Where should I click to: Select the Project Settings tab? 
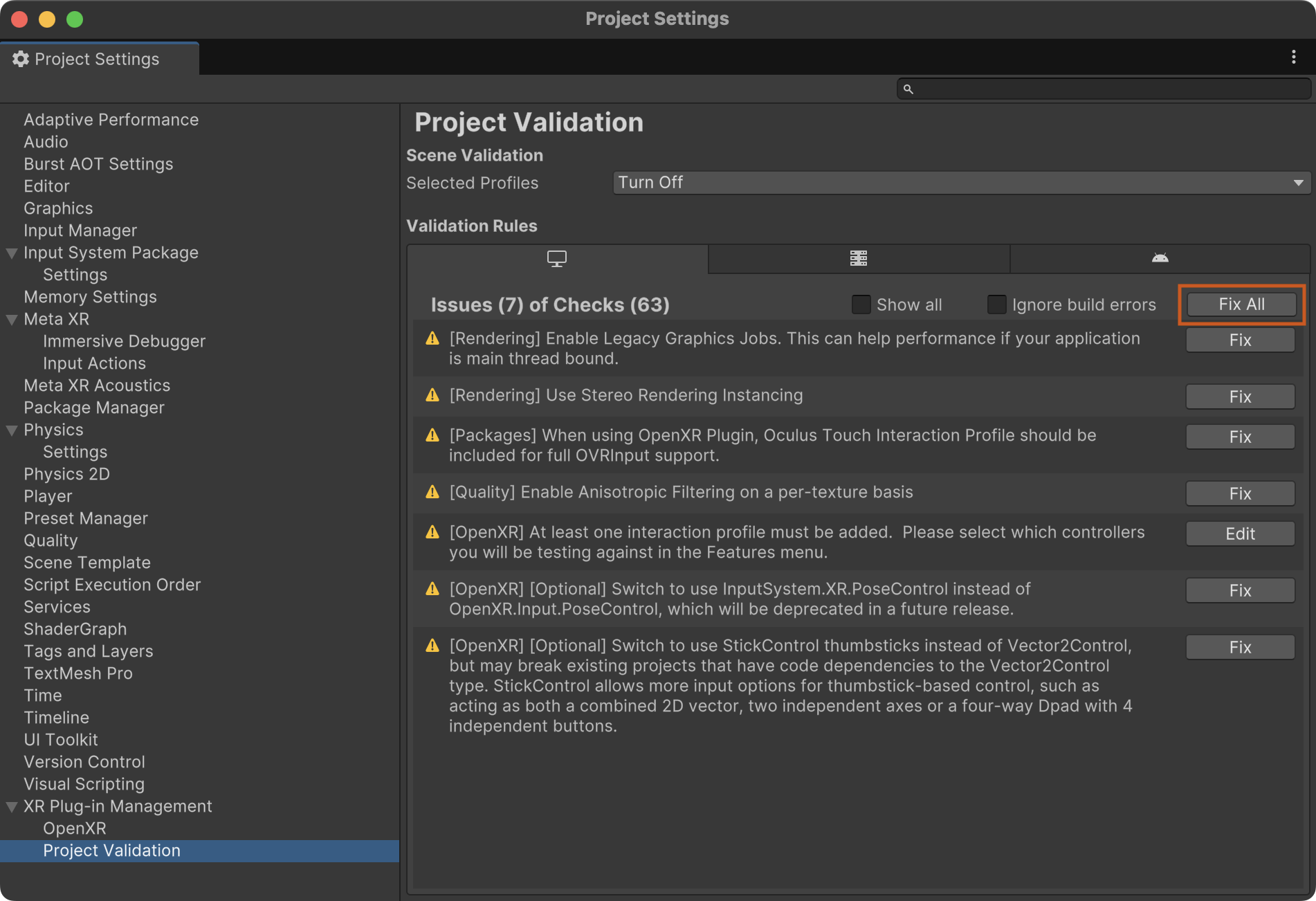[x=97, y=59]
